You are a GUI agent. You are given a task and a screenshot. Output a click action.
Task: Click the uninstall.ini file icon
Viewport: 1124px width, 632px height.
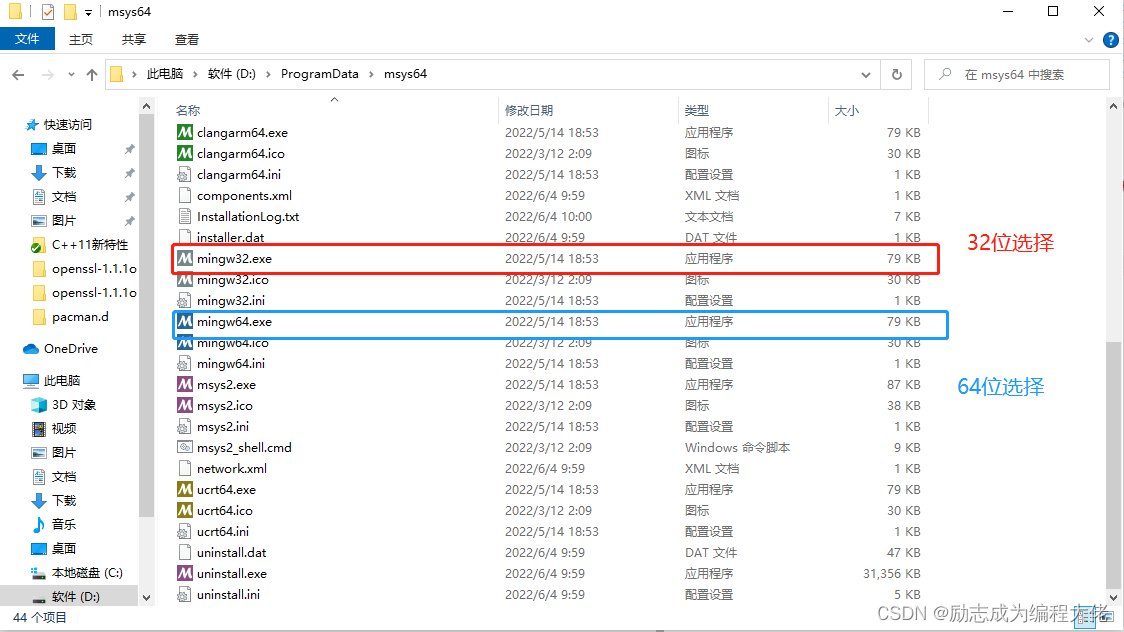pyautogui.click(x=185, y=595)
